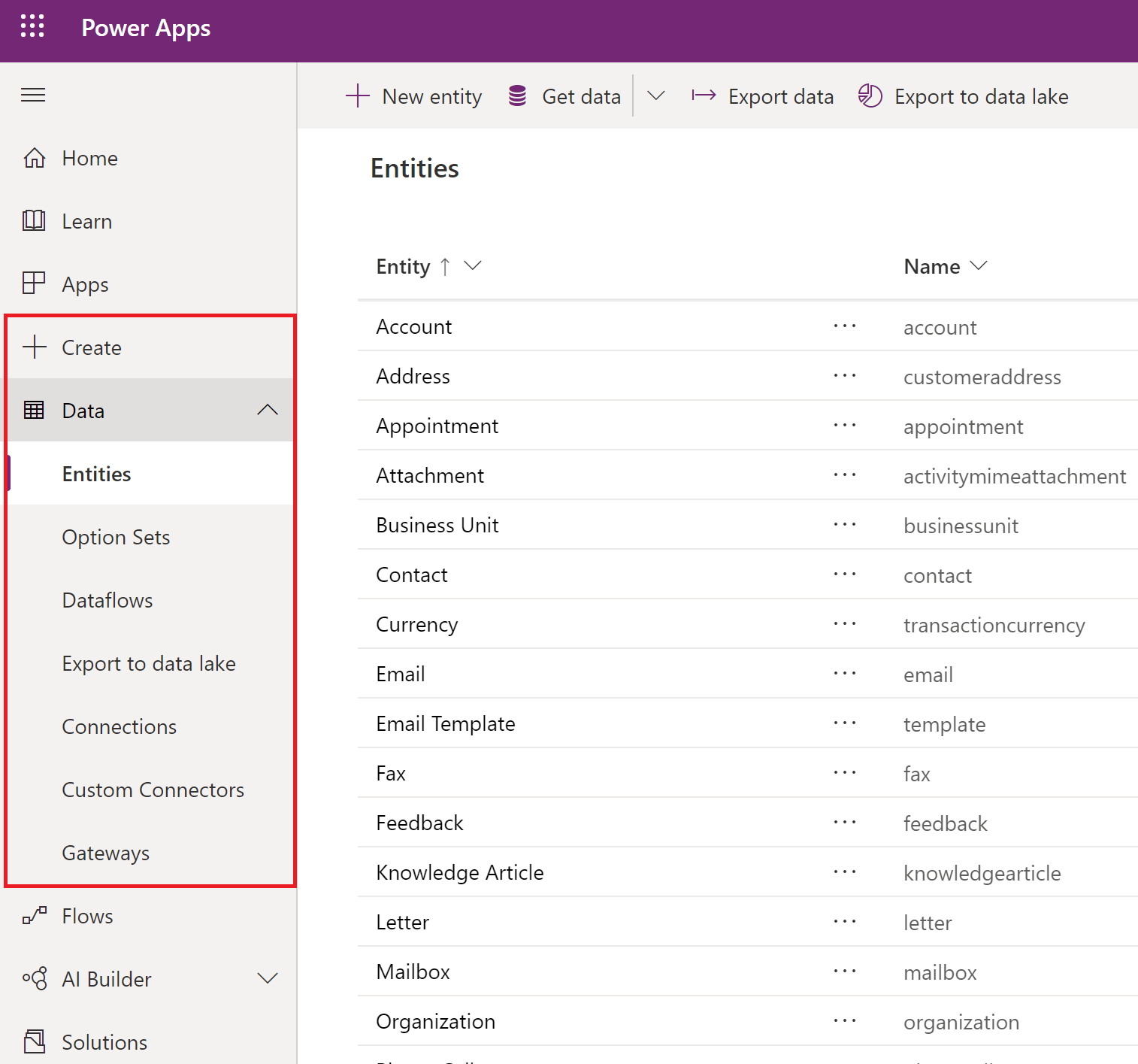The width and height of the screenshot is (1138, 1064).
Task: Collapse the navigation with hamburger icon
Action: [x=33, y=95]
